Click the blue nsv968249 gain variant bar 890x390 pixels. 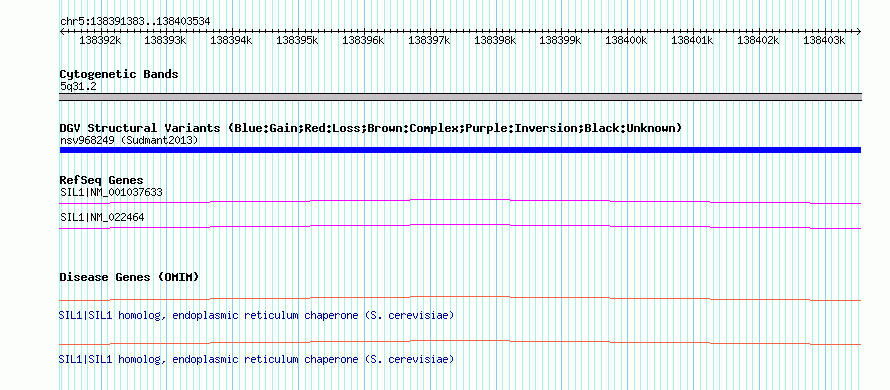460,150
